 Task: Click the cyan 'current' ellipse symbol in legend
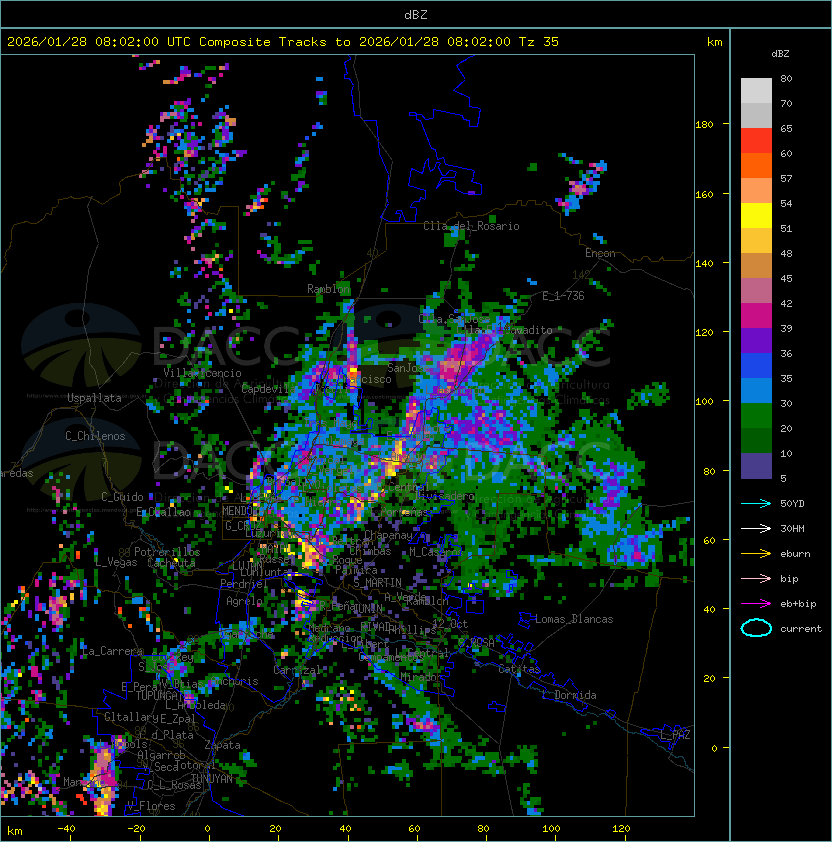coord(756,628)
